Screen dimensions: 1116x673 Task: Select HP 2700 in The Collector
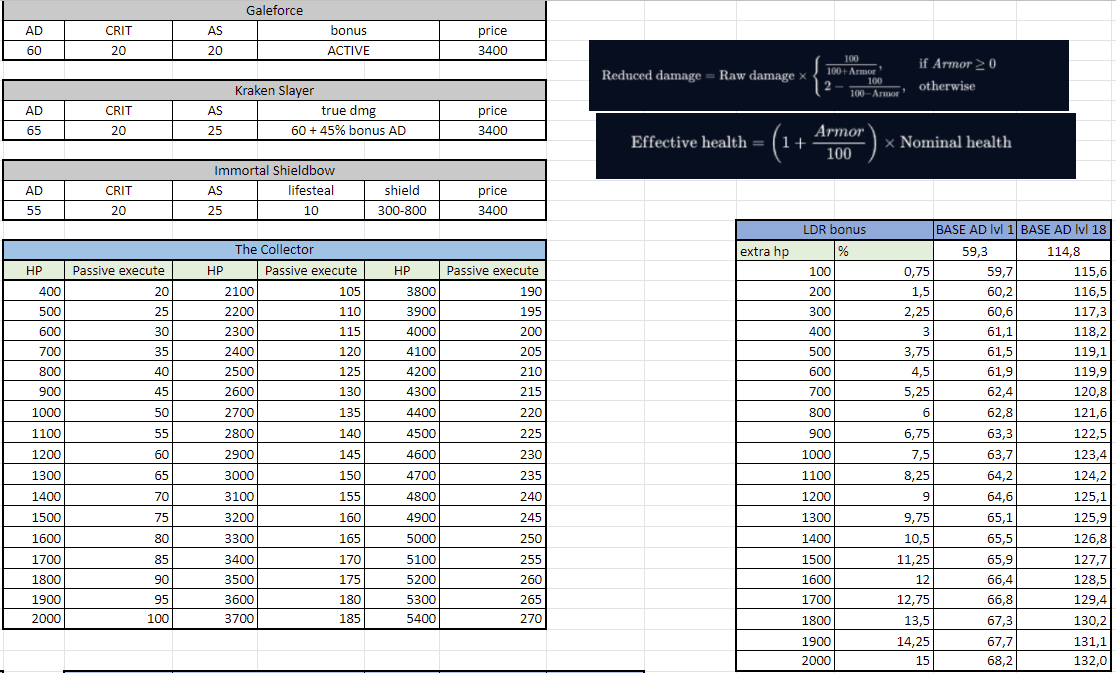215,412
